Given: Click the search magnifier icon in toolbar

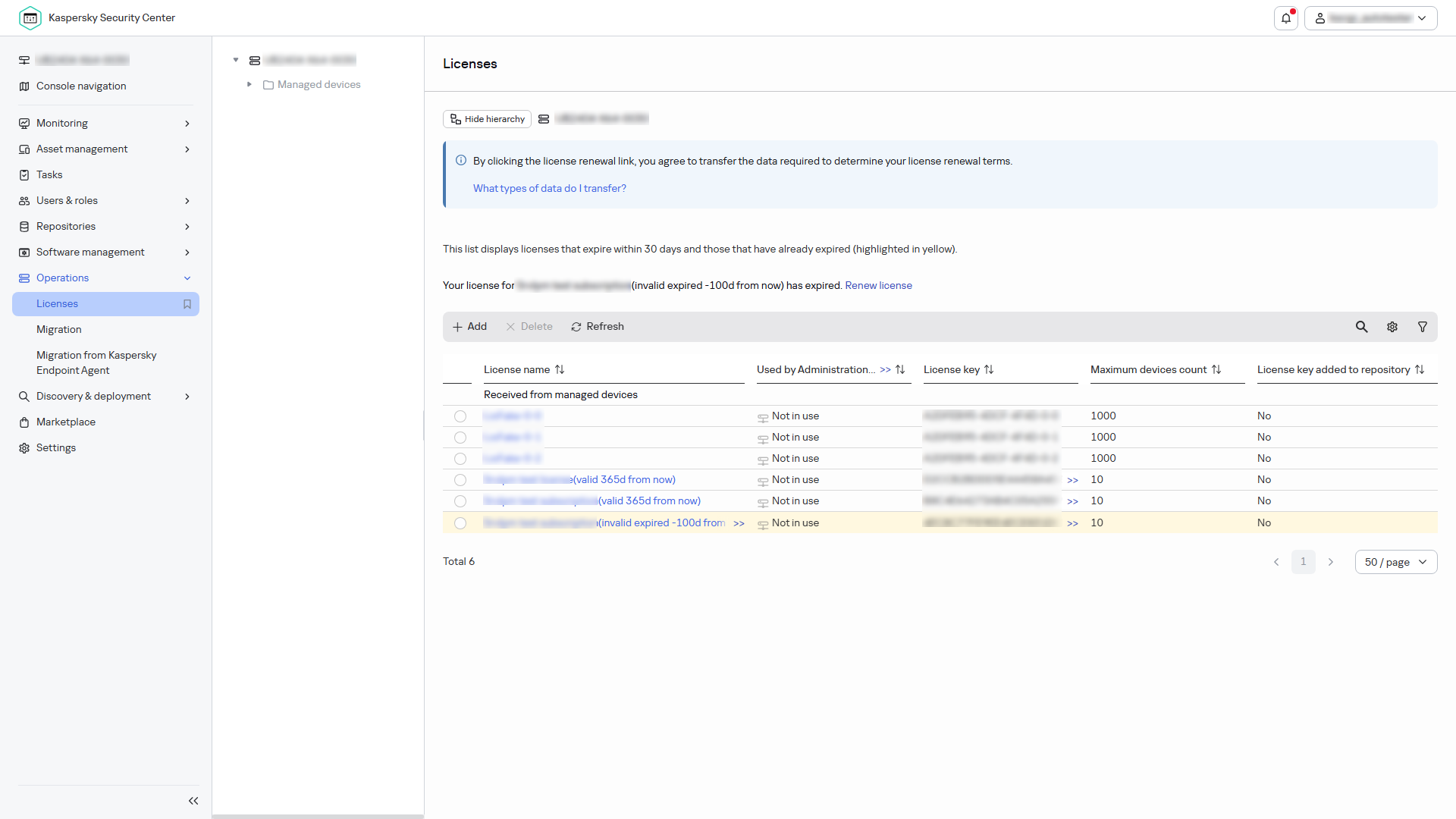Looking at the screenshot, I should (1362, 327).
